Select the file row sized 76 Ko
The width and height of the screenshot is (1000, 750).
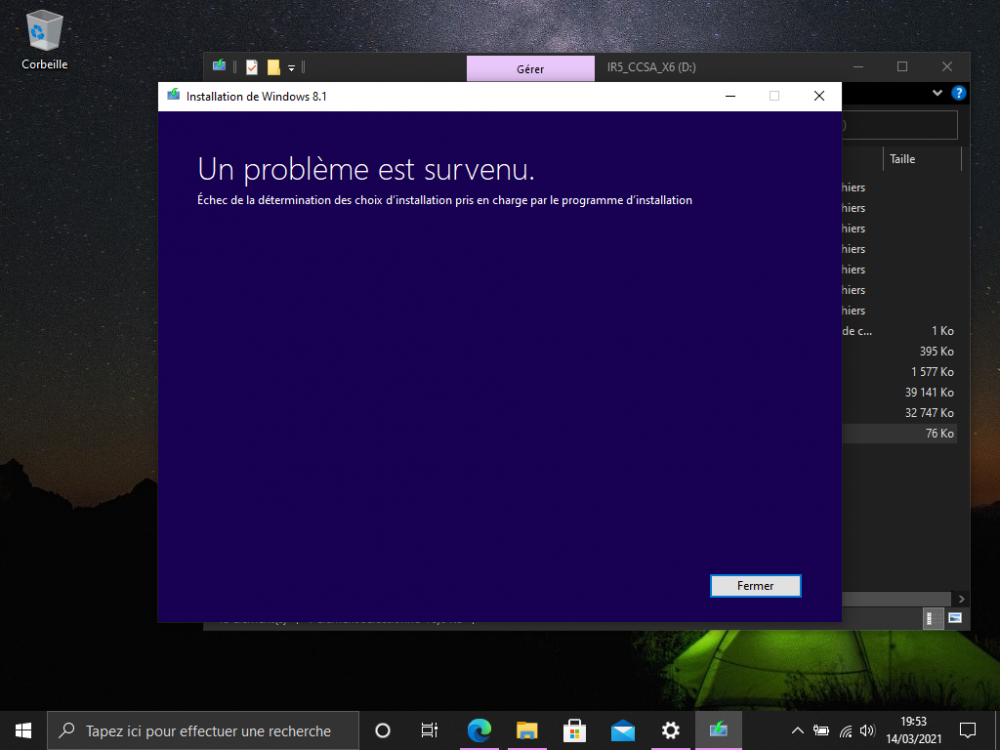click(x=899, y=433)
